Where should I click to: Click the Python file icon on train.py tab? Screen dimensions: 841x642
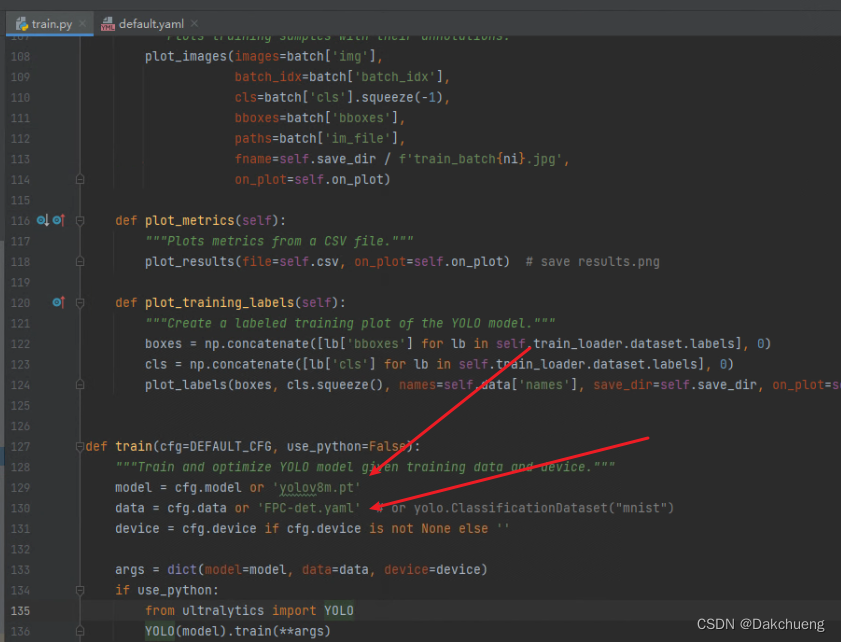pos(21,24)
